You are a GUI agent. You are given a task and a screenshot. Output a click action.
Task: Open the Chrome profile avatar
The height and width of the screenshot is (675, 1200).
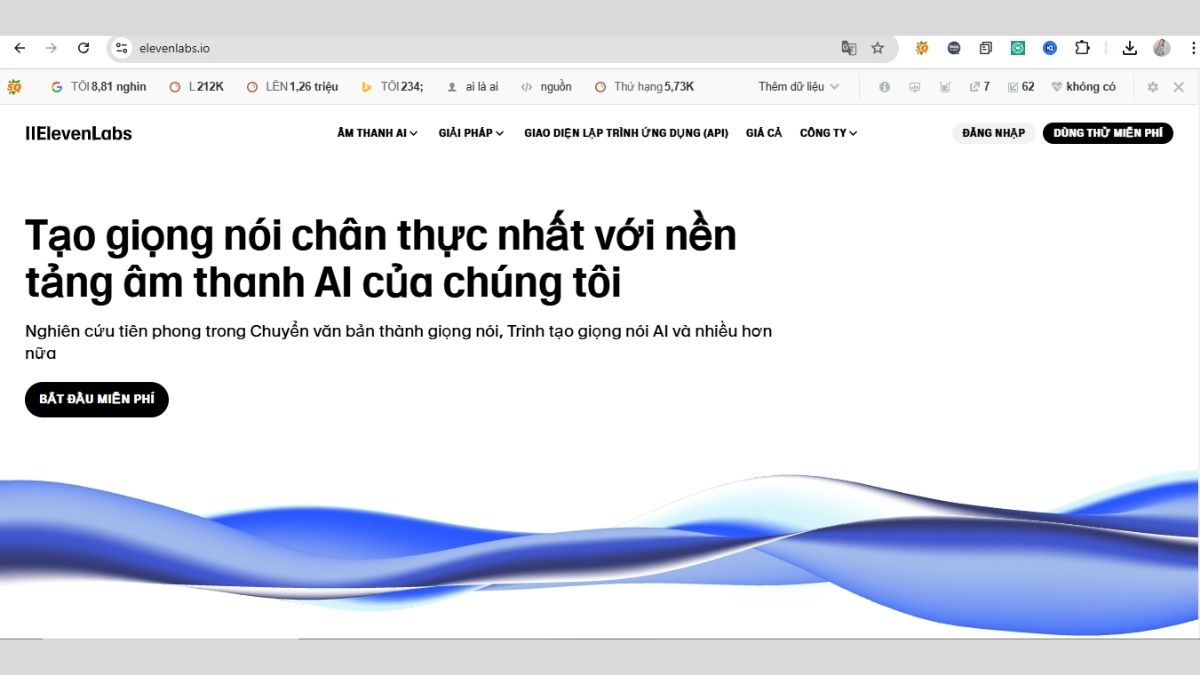click(1161, 48)
